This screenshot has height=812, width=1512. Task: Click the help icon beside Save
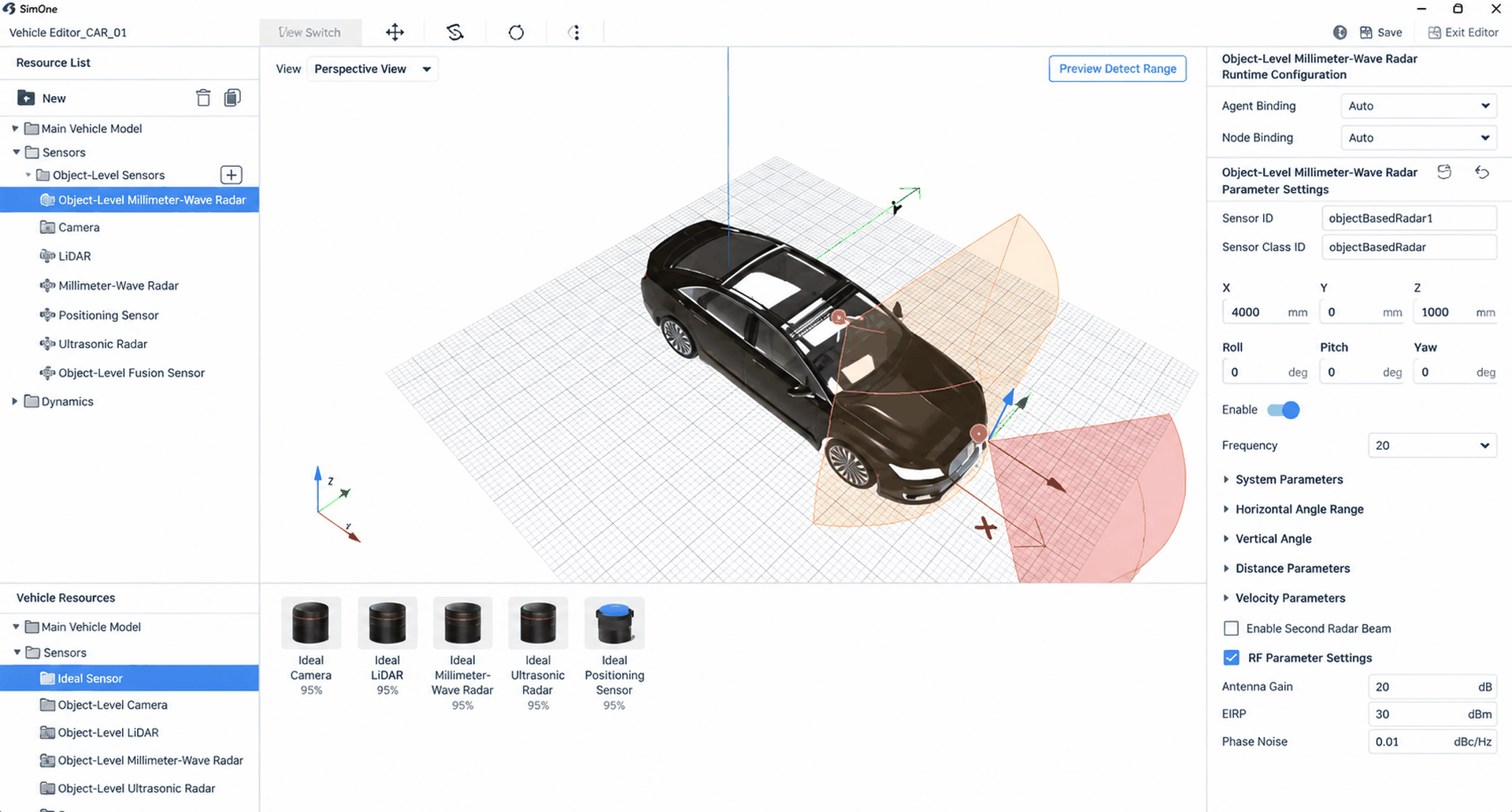[x=1340, y=32]
